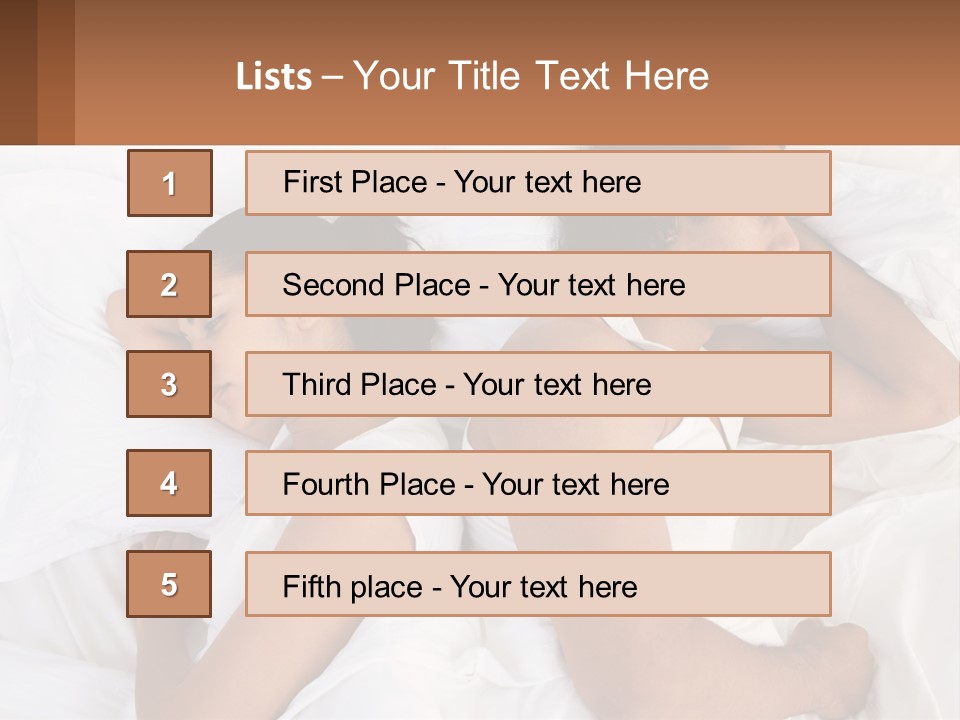Click the bold word Lists in the title
Image resolution: width=960 pixels, height=720 pixels.
click(274, 77)
